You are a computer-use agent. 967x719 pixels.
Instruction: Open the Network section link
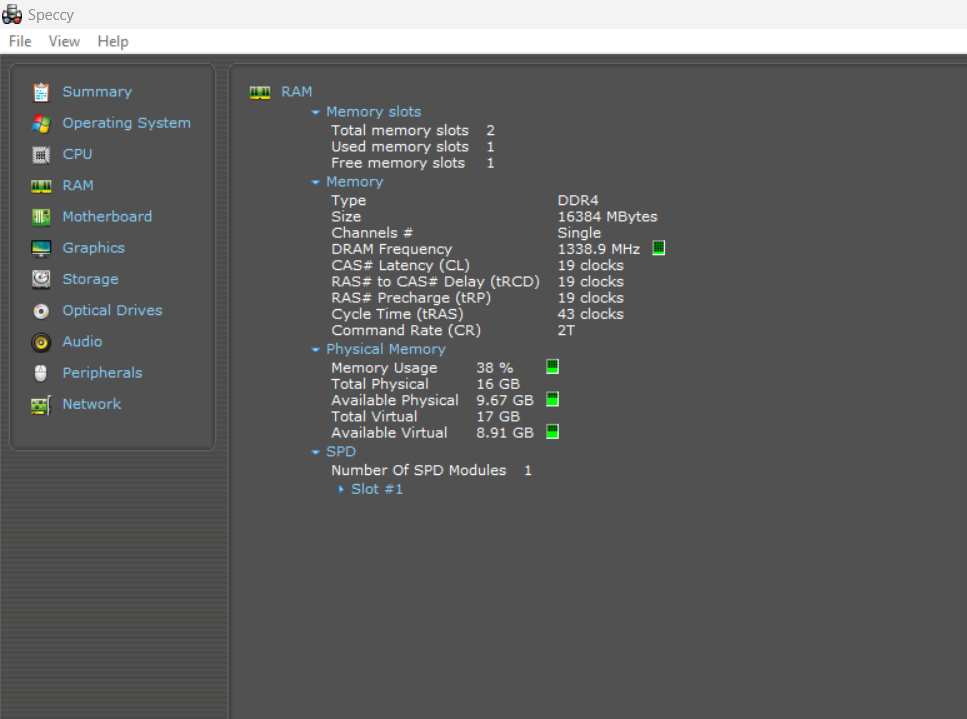click(91, 404)
